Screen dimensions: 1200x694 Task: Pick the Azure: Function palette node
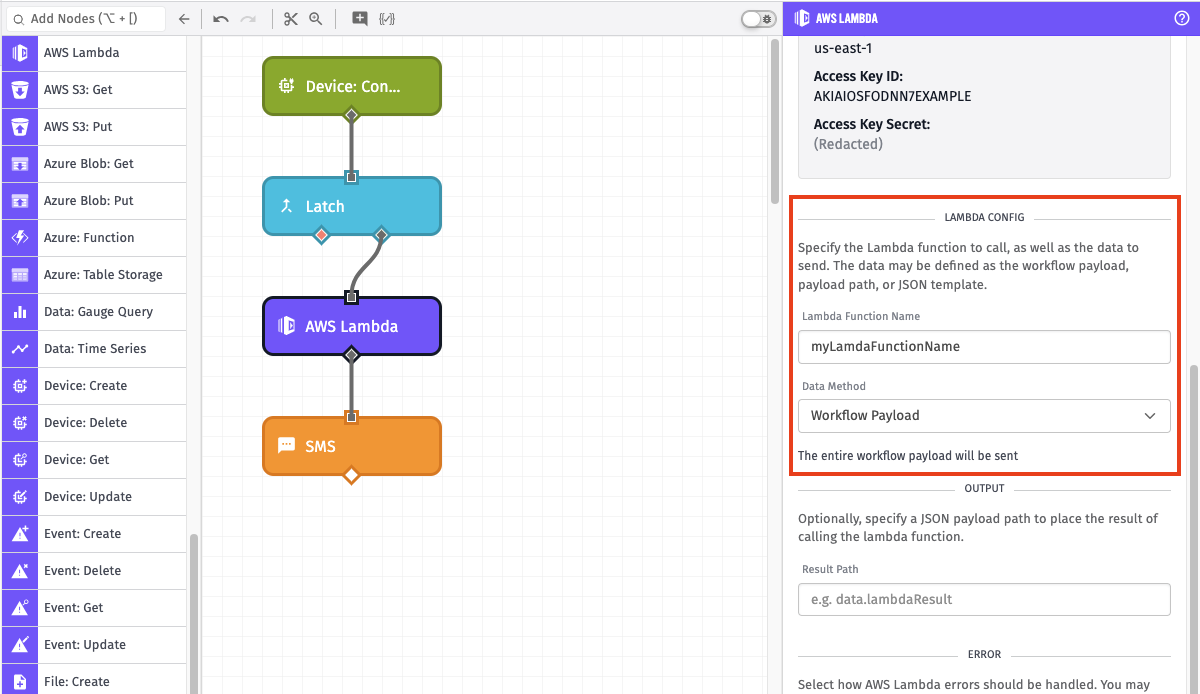click(94, 237)
